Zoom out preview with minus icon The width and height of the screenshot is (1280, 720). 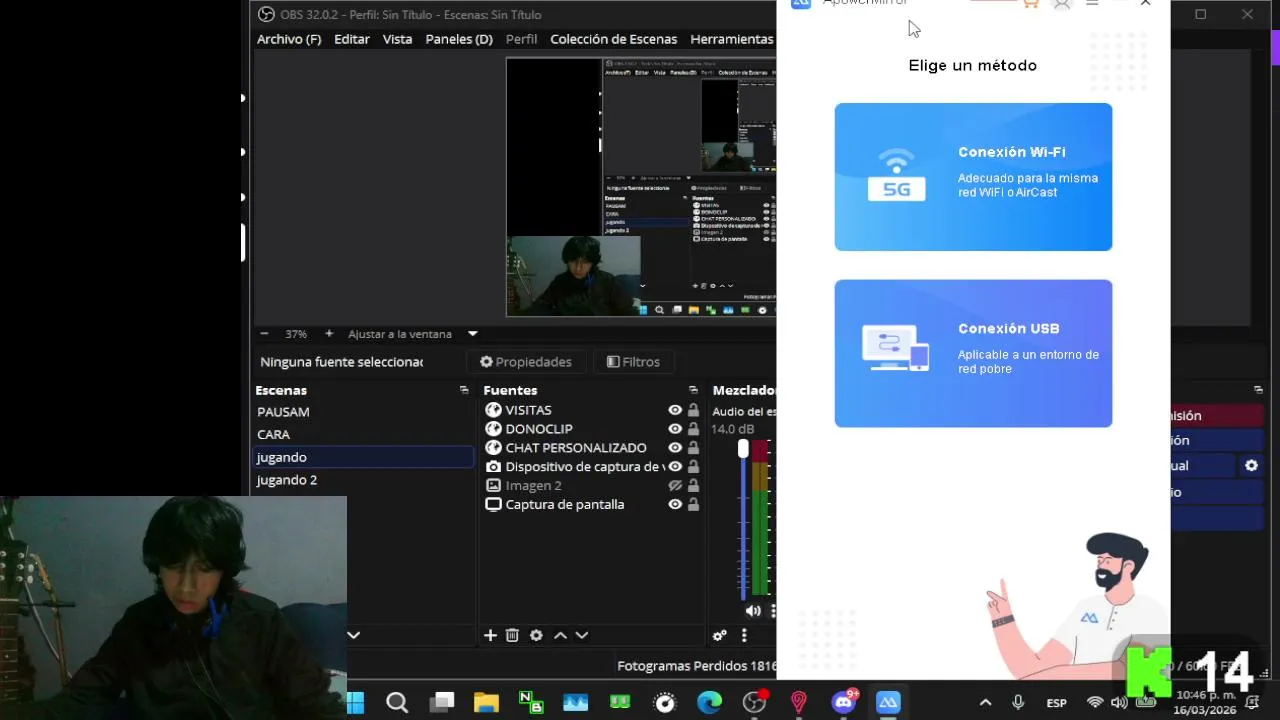pos(264,334)
